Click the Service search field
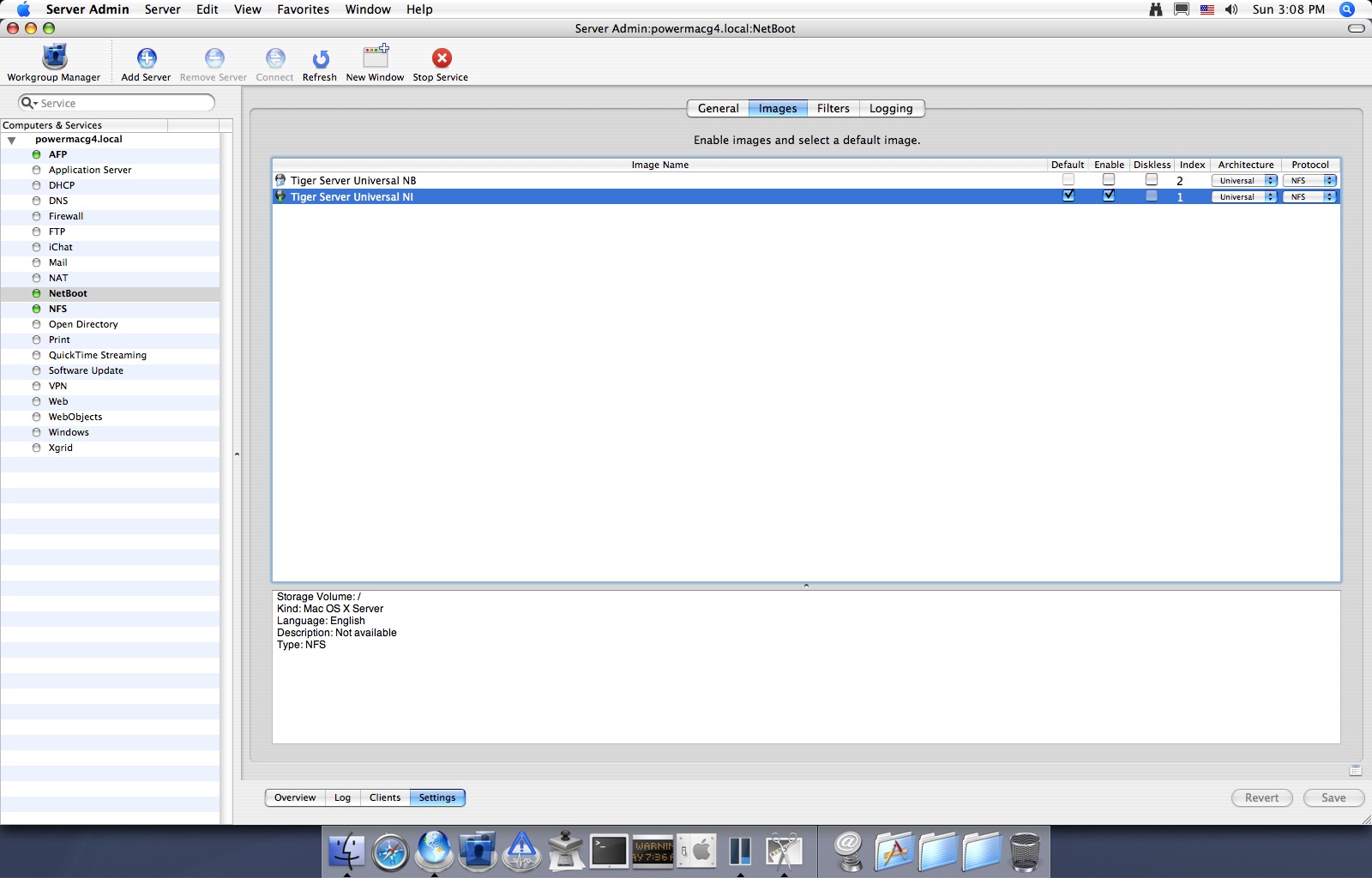The image size is (1372, 878). [117, 103]
